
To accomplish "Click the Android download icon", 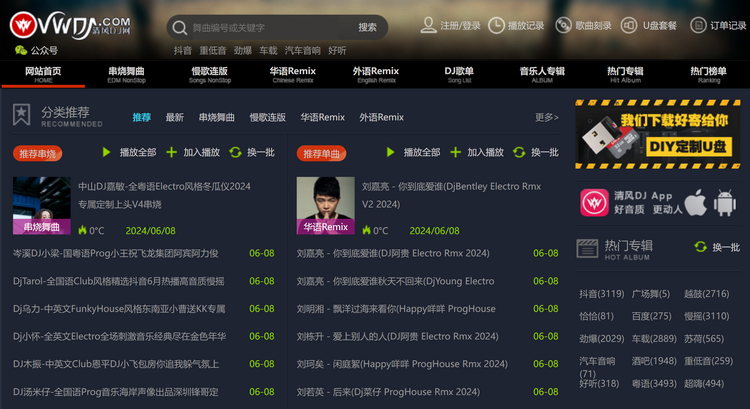I will click(726, 203).
